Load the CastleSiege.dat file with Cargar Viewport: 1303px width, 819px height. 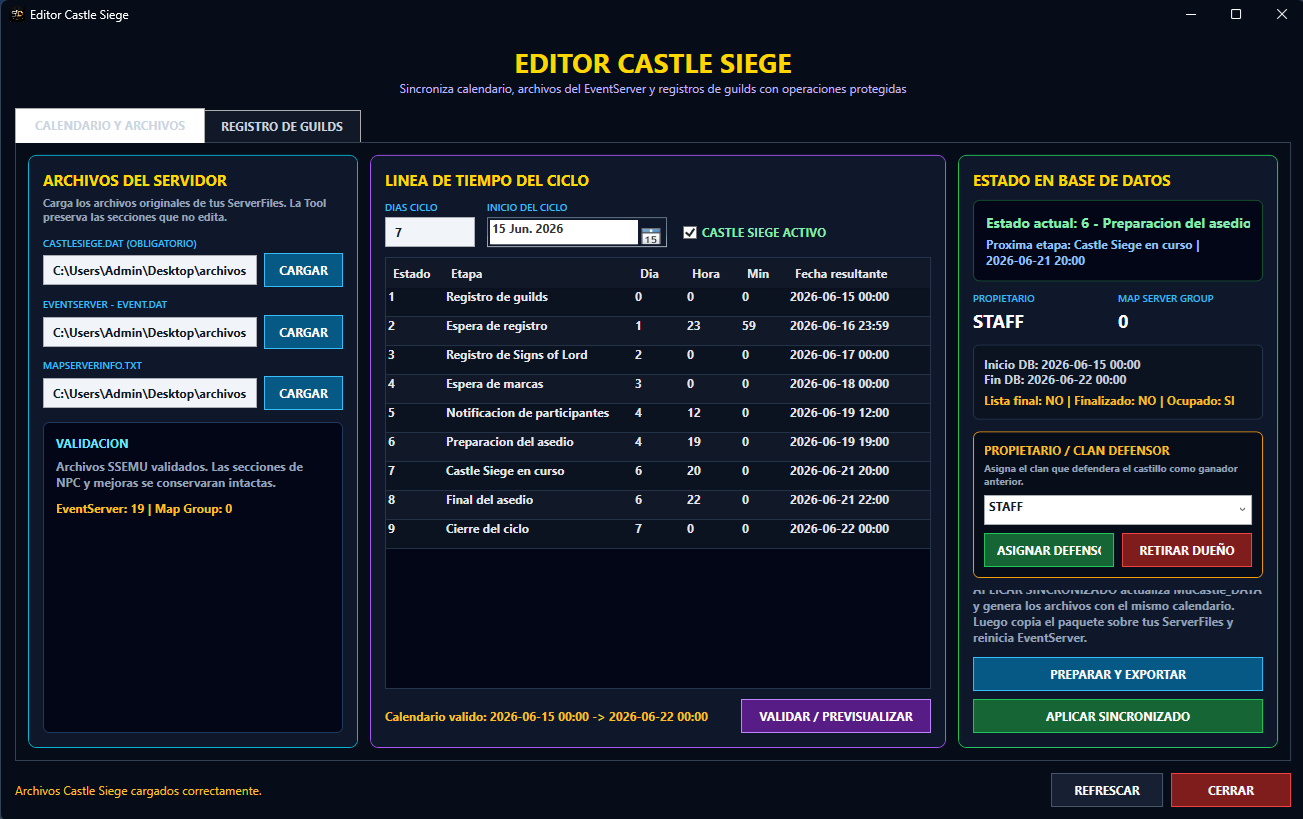pyautogui.click(x=303, y=270)
